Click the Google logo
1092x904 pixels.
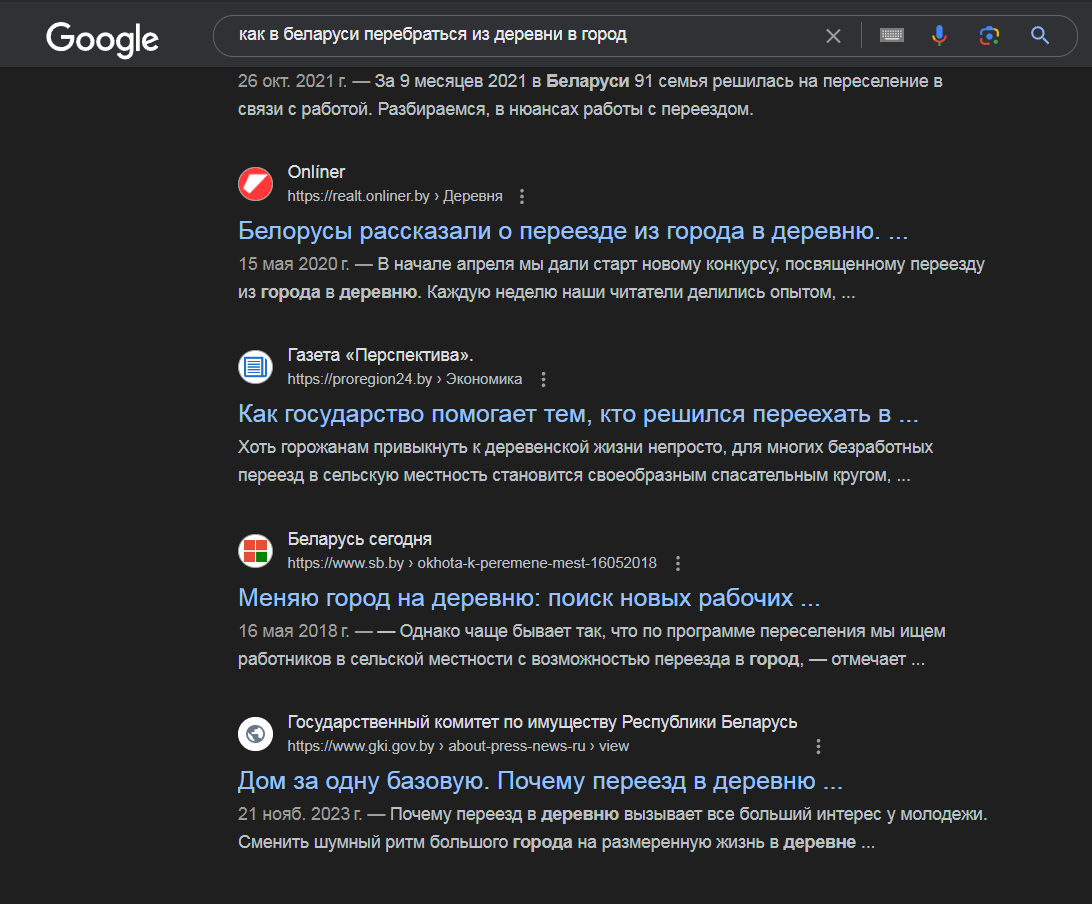click(102, 39)
